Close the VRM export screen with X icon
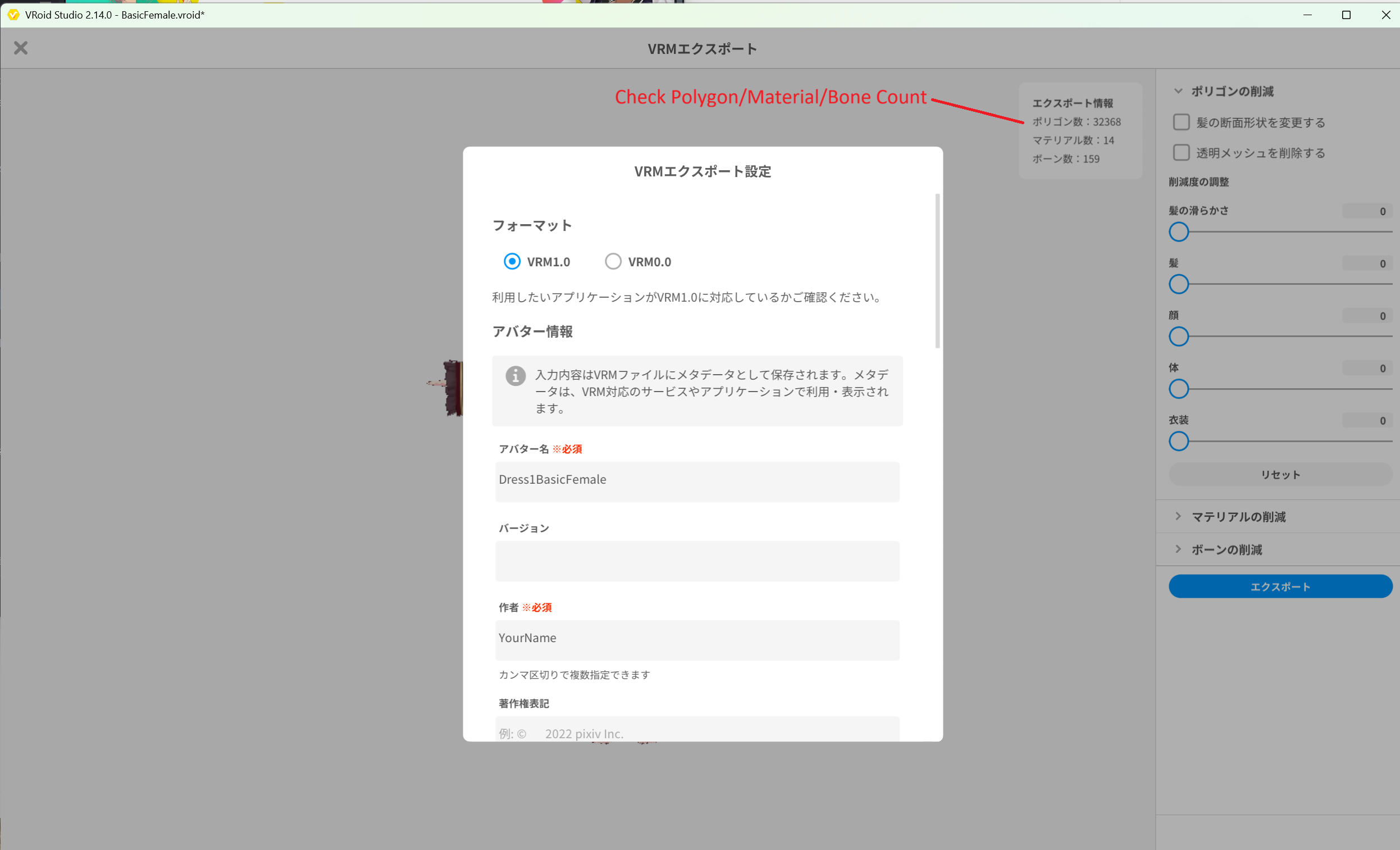 click(21, 48)
